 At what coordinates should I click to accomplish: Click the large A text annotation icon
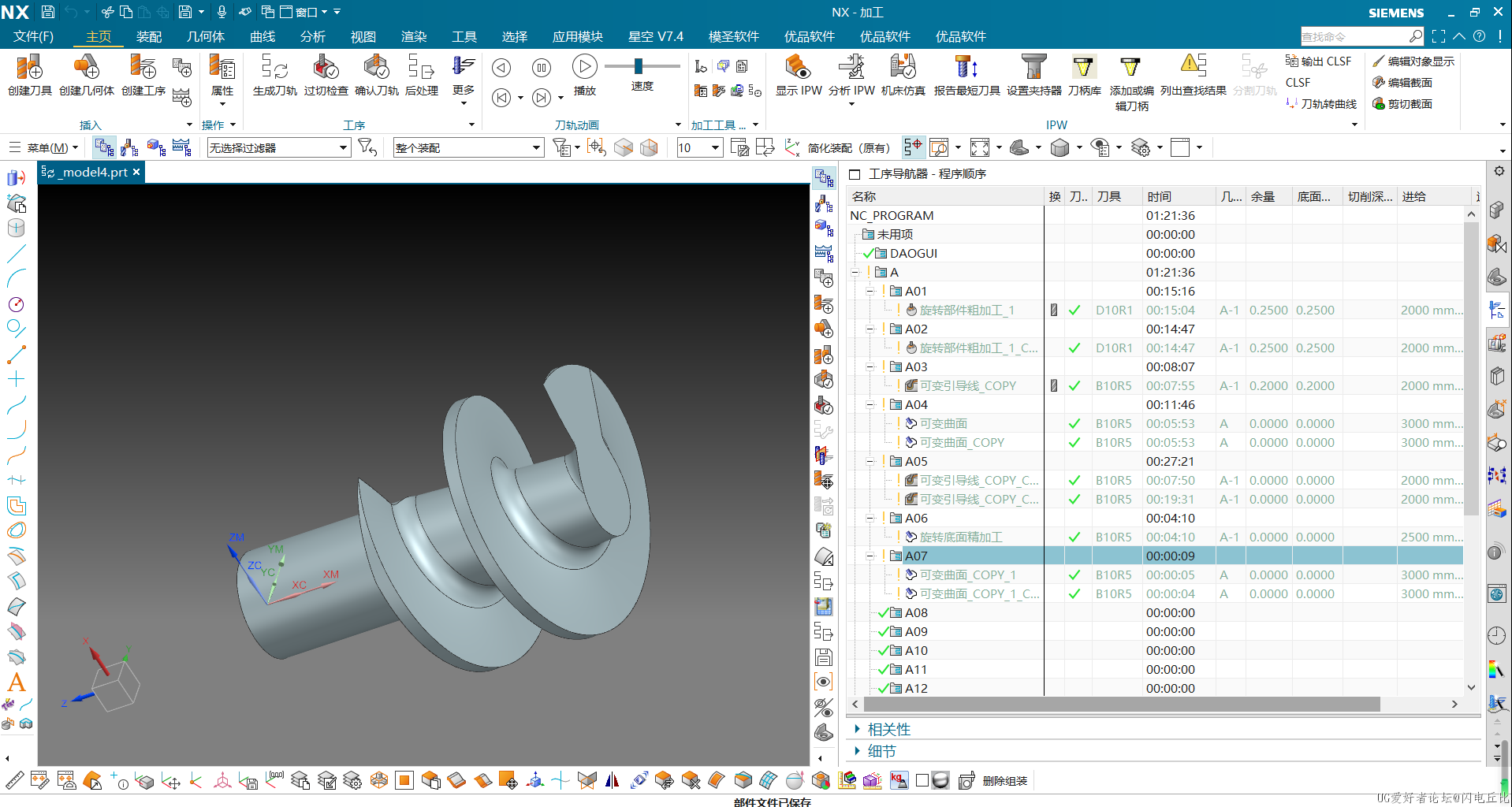tap(17, 682)
